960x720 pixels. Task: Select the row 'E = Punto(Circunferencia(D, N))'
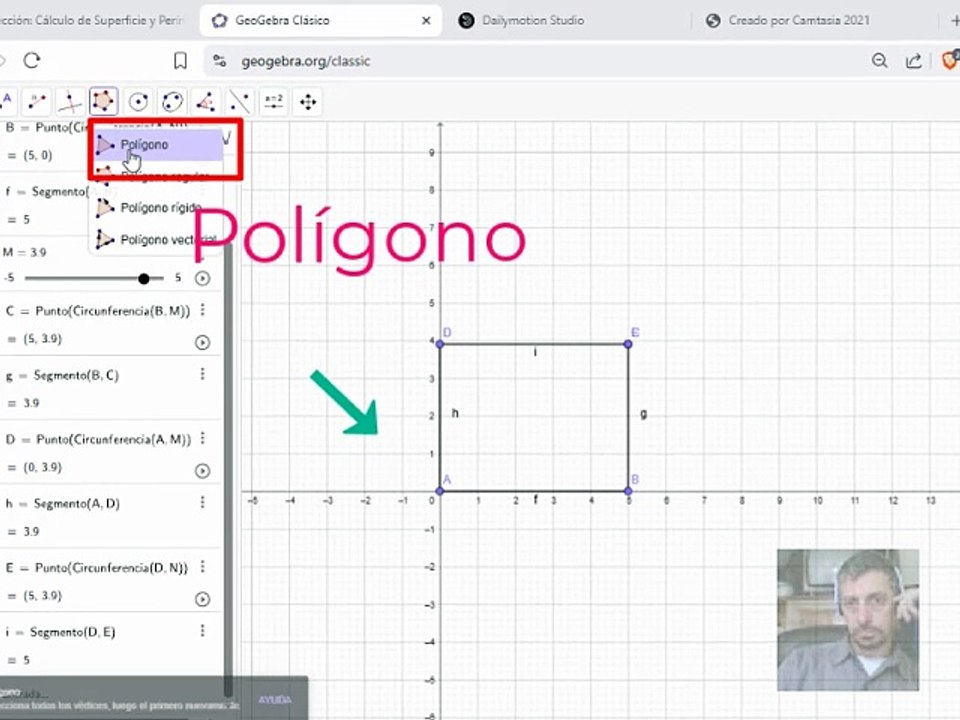click(110, 580)
